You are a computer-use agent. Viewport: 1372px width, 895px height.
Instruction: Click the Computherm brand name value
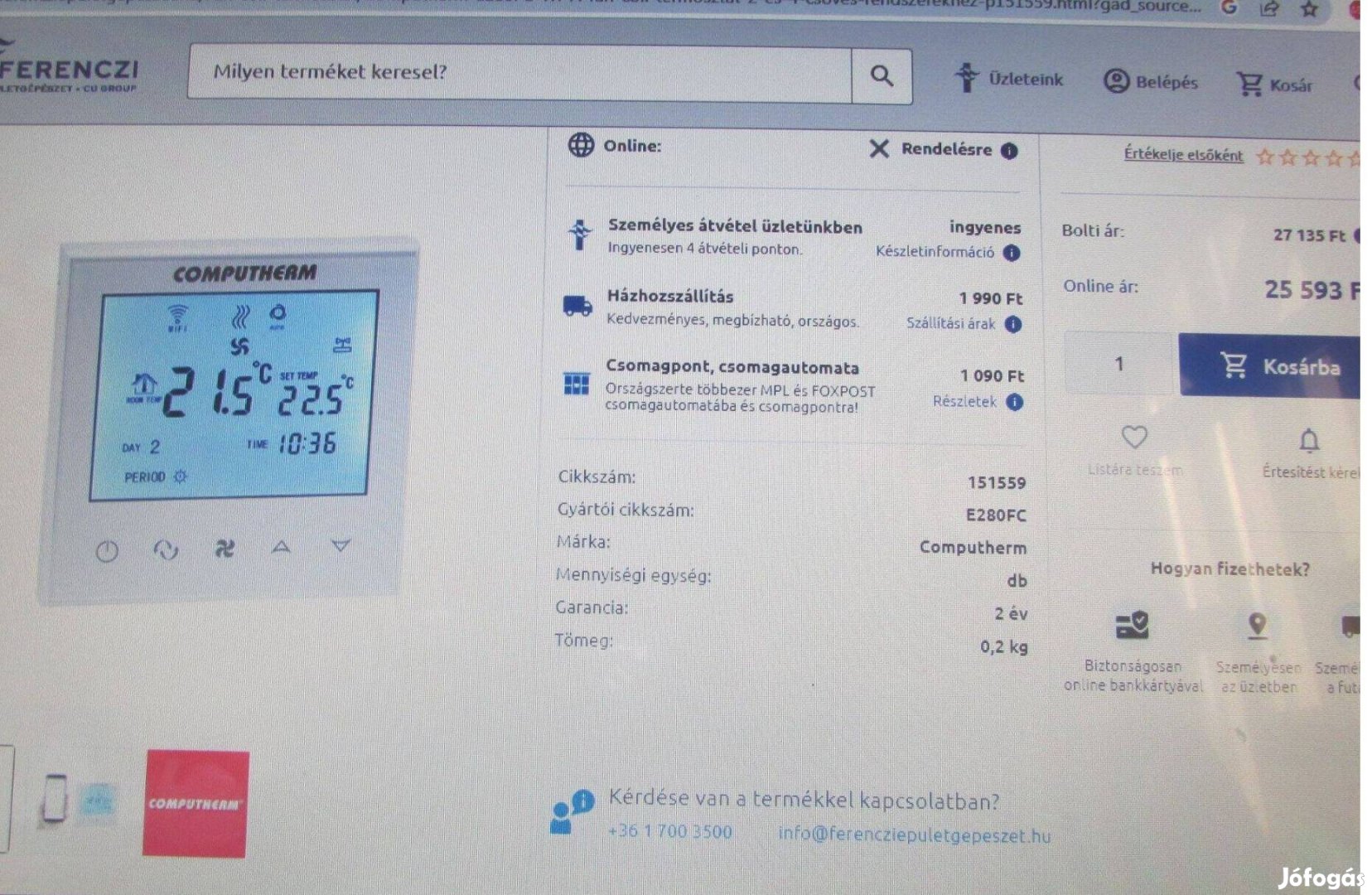973,547
